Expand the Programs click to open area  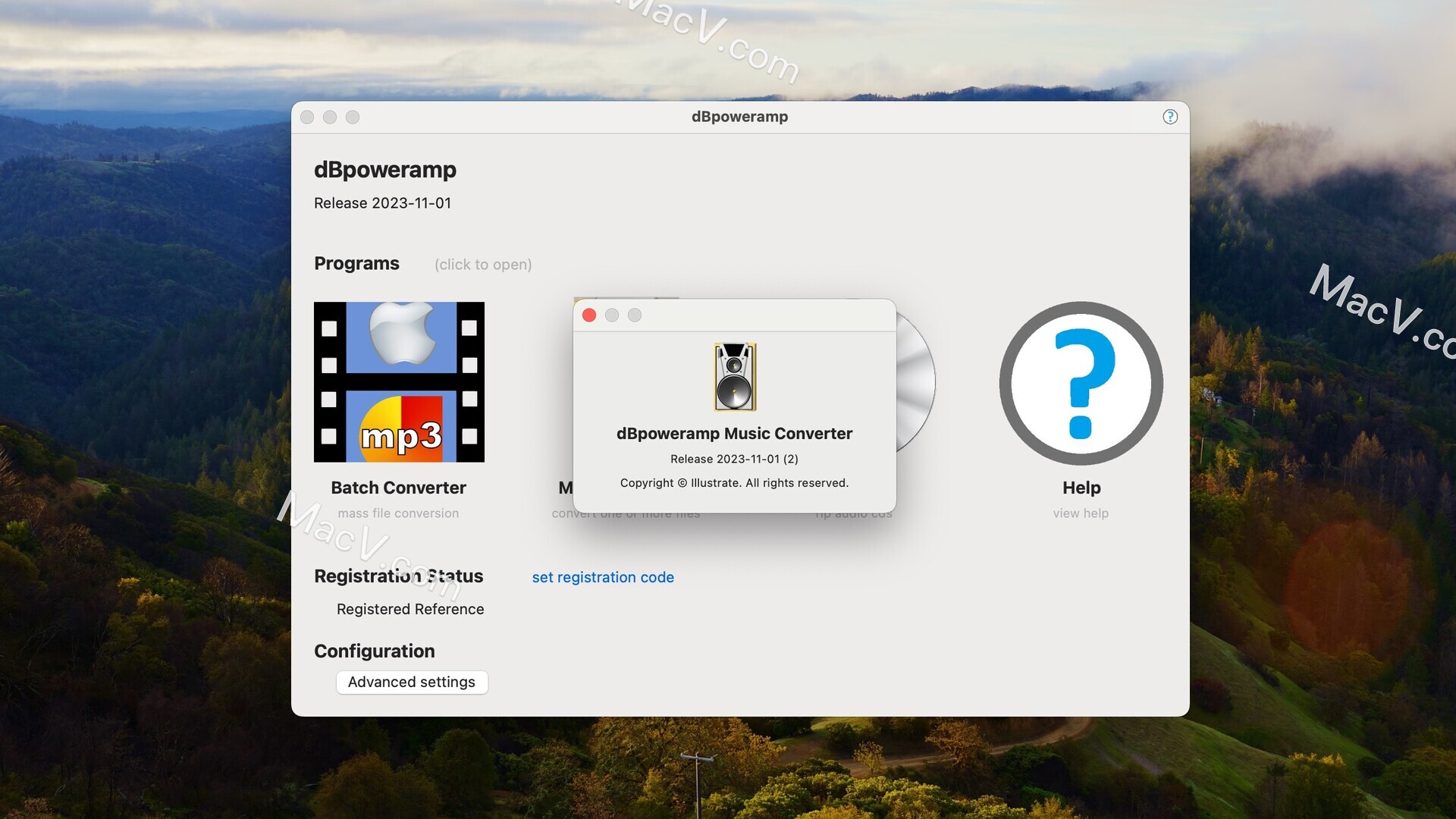[x=484, y=263]
